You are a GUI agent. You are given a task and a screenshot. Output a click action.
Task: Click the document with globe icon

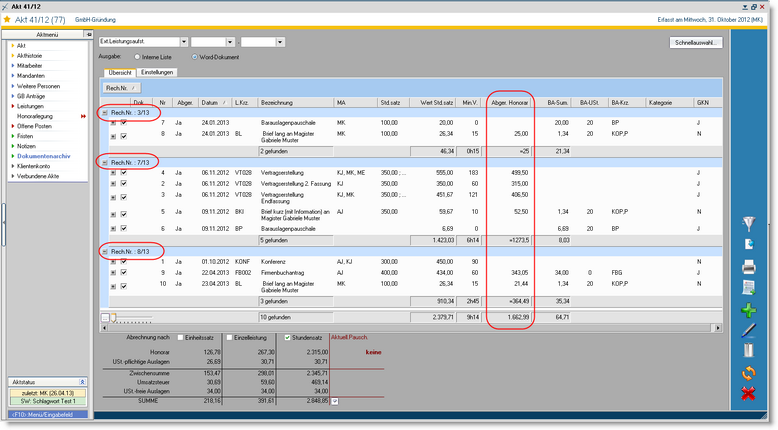coord(749,244)
